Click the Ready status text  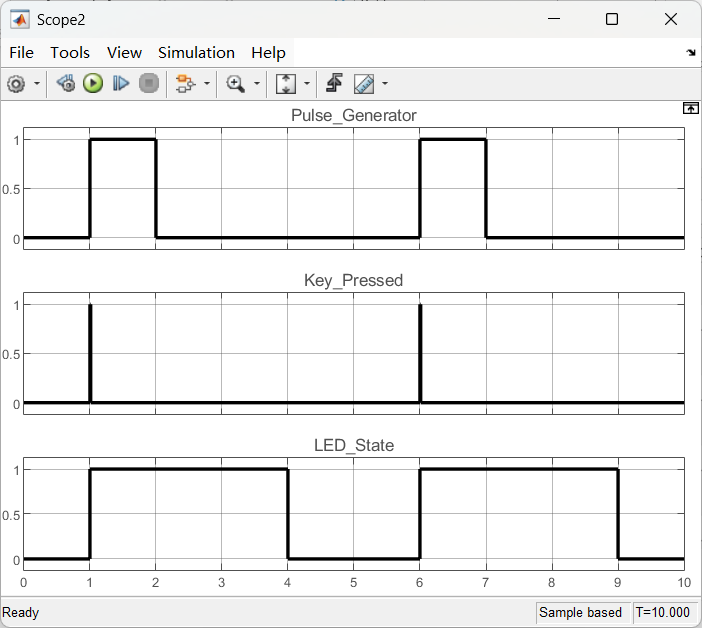21,612
